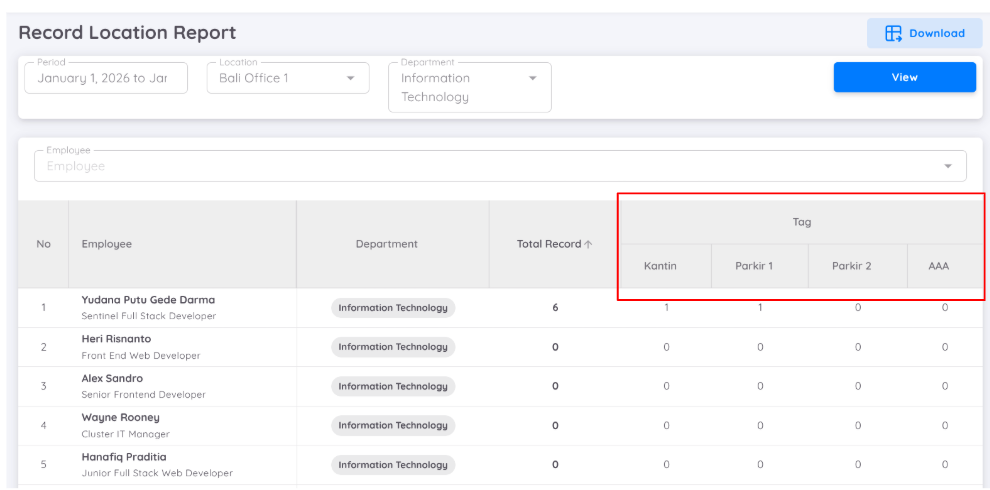Image resolution: width=990 pixels, height=490 pixels.
Task: Open the Department dropdown showing Information Technology
Action: point(470,87)
